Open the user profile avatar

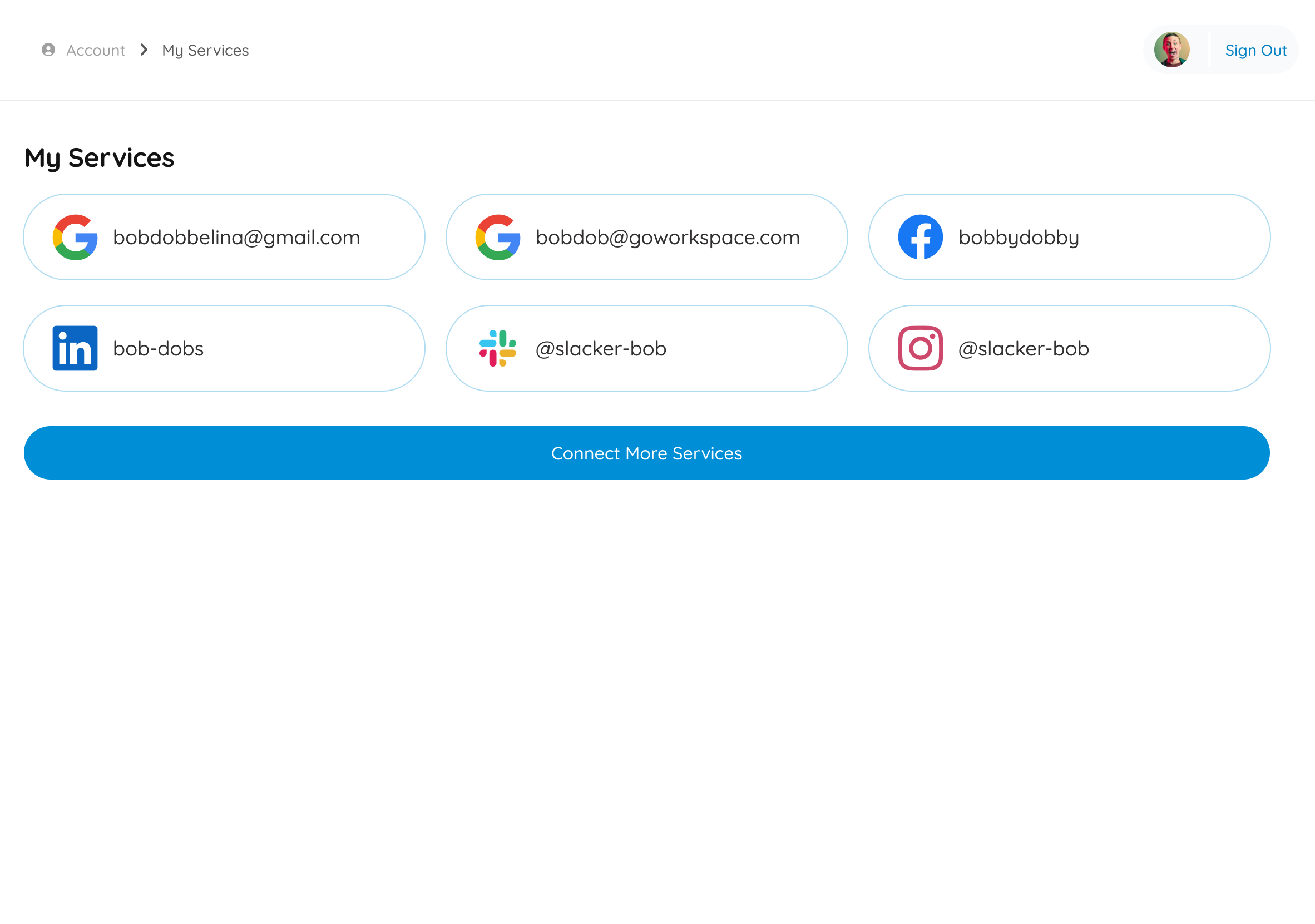pyautogui.click(x=1172, y=50)
